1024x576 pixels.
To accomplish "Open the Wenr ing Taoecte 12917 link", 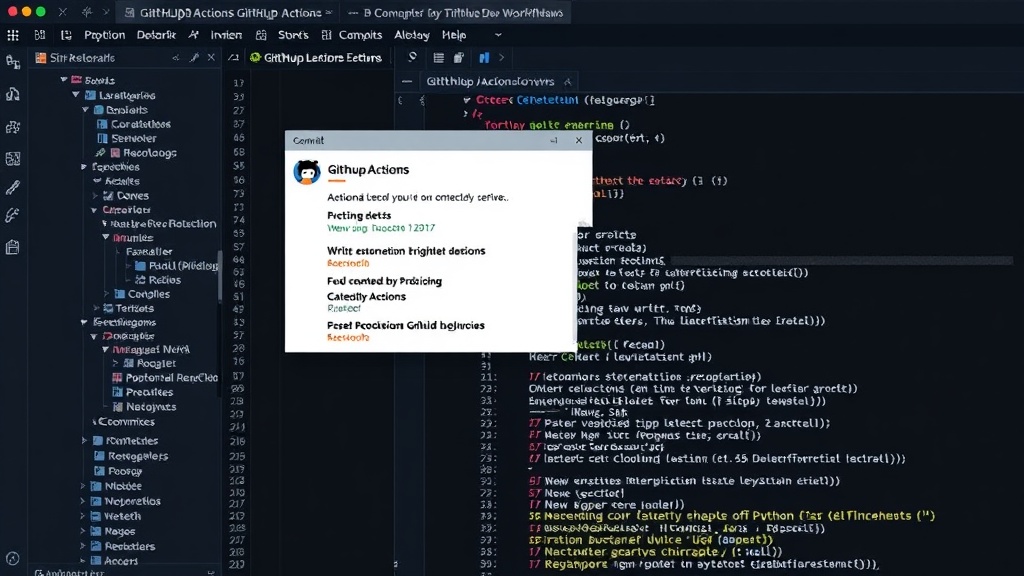I will click(381, 228).
